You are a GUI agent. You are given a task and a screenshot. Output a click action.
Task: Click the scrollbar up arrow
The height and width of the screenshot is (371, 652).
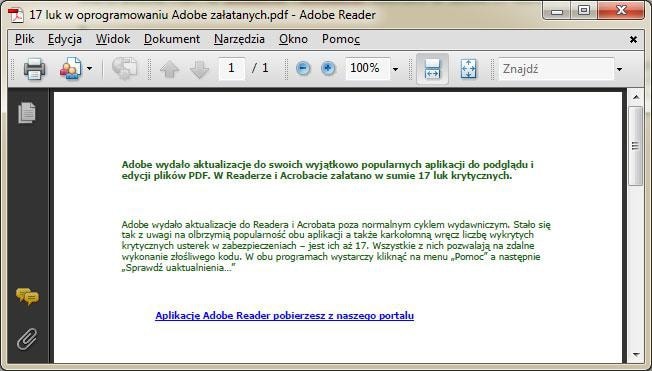pyautogui.click(x=636, y=97)
